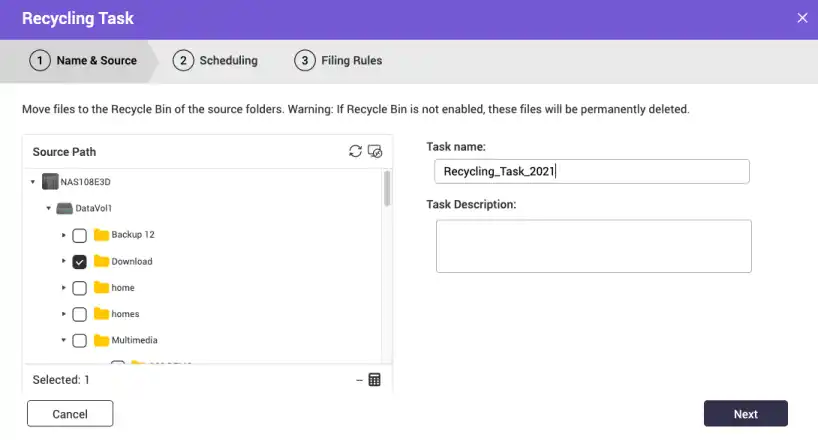818x440 pixels.
Task: Go to the Scheduling step
Action: (215, 60)
